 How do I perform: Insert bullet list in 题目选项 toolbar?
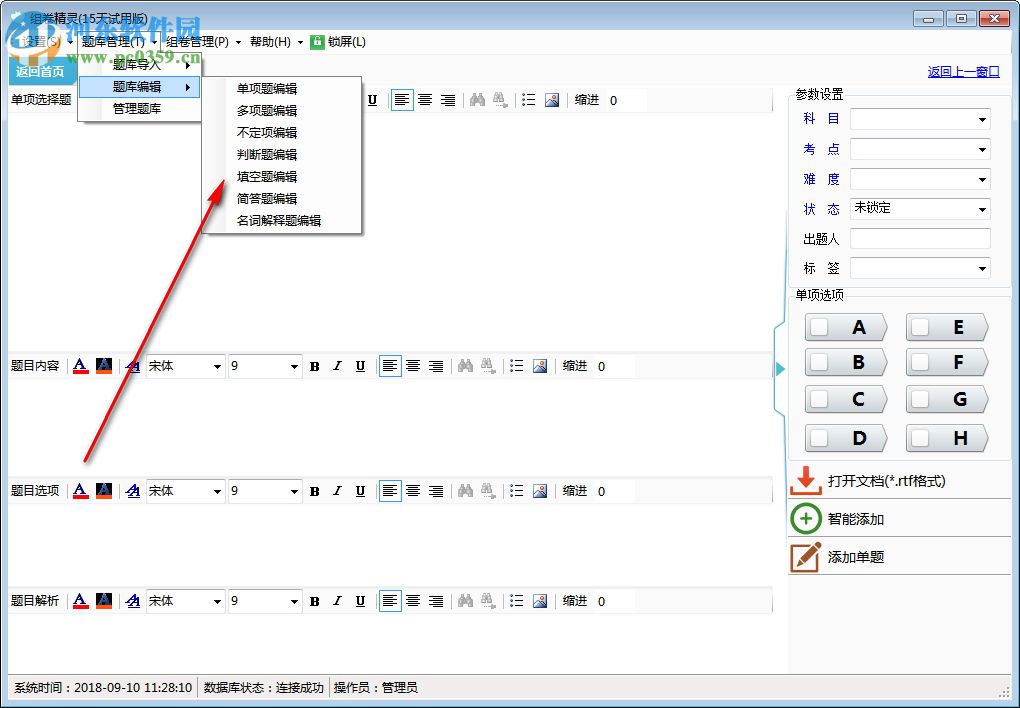tap(517, 491)
